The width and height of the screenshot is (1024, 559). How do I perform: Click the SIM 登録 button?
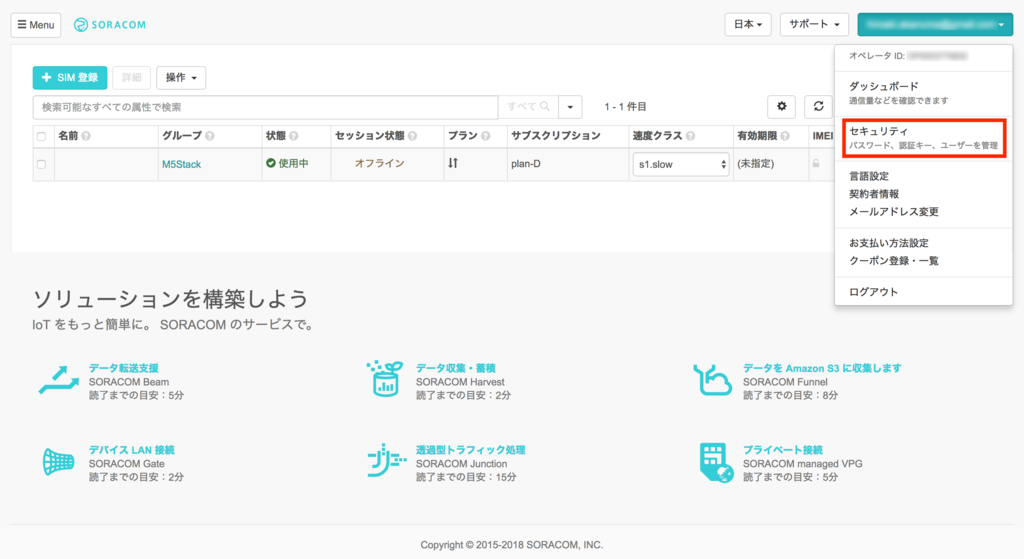70,78
